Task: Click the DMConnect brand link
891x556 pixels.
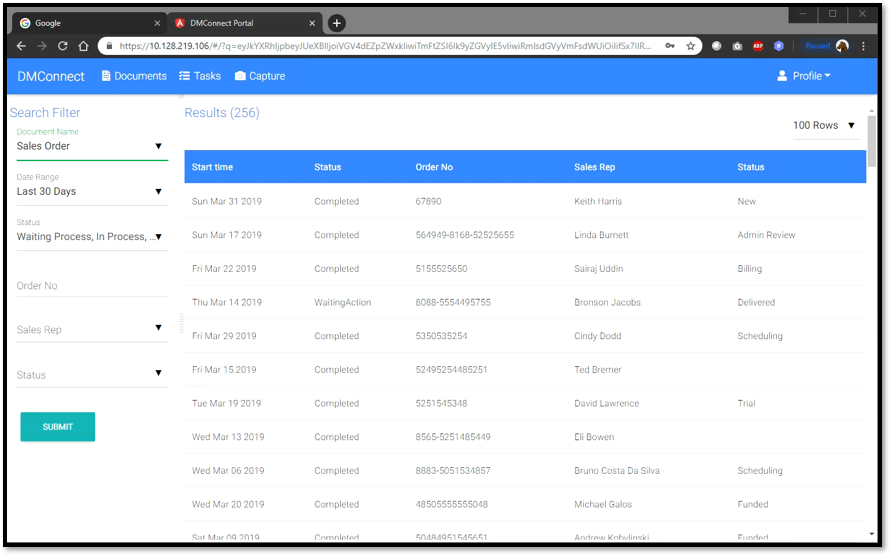Action: point(51,76)
